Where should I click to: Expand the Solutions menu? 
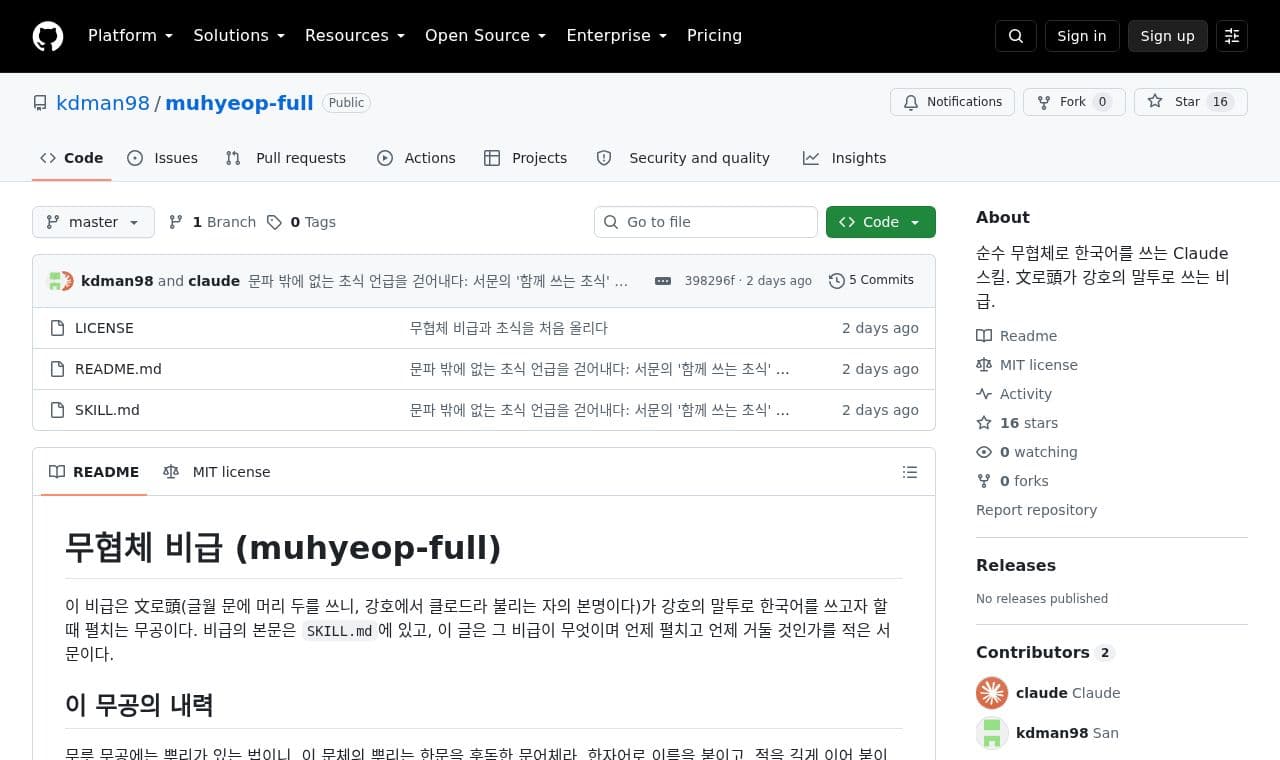point(239,36)
